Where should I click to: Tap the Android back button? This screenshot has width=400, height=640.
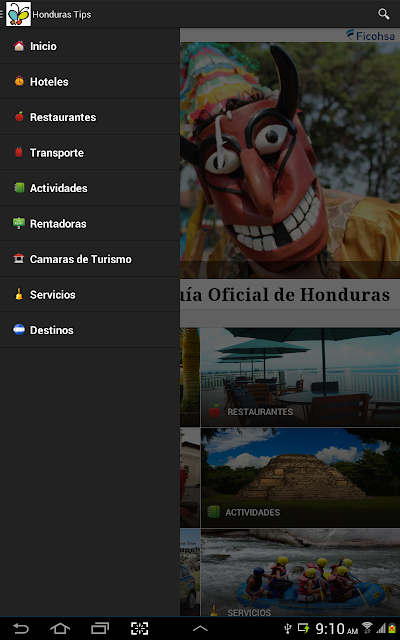click(20, 629)
